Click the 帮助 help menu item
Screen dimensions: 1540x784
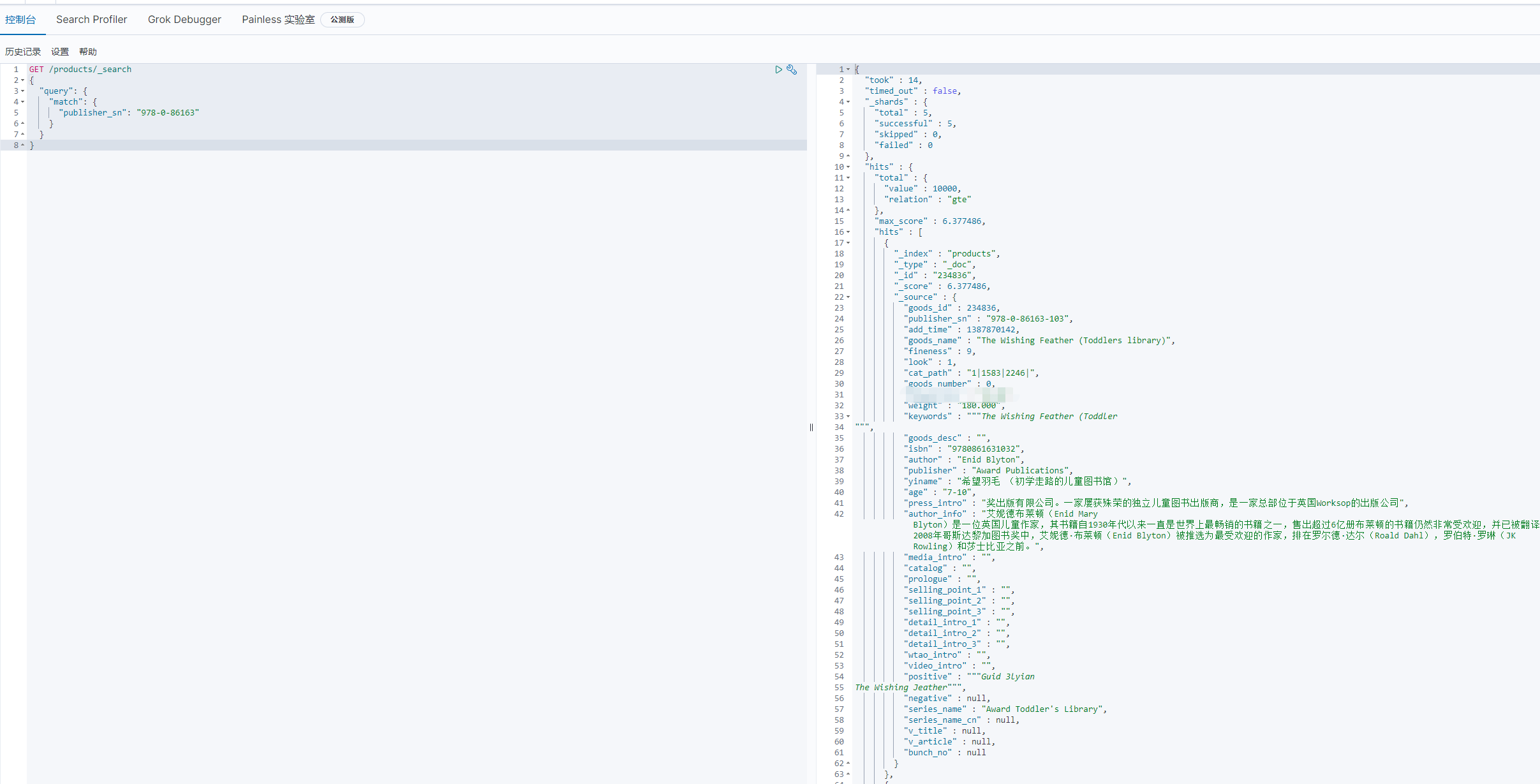(89, 50)
